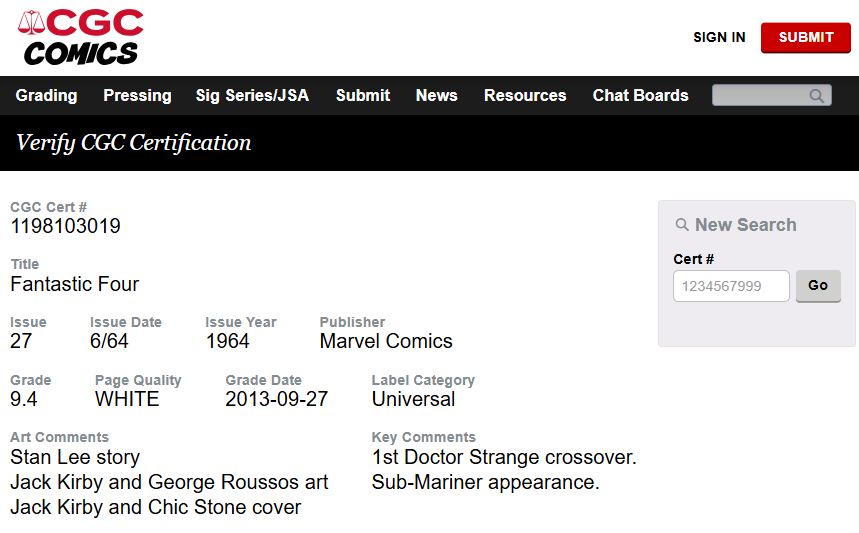The image size is (859, 533).
Task: Open the Pressing menu
Action: 137,96
